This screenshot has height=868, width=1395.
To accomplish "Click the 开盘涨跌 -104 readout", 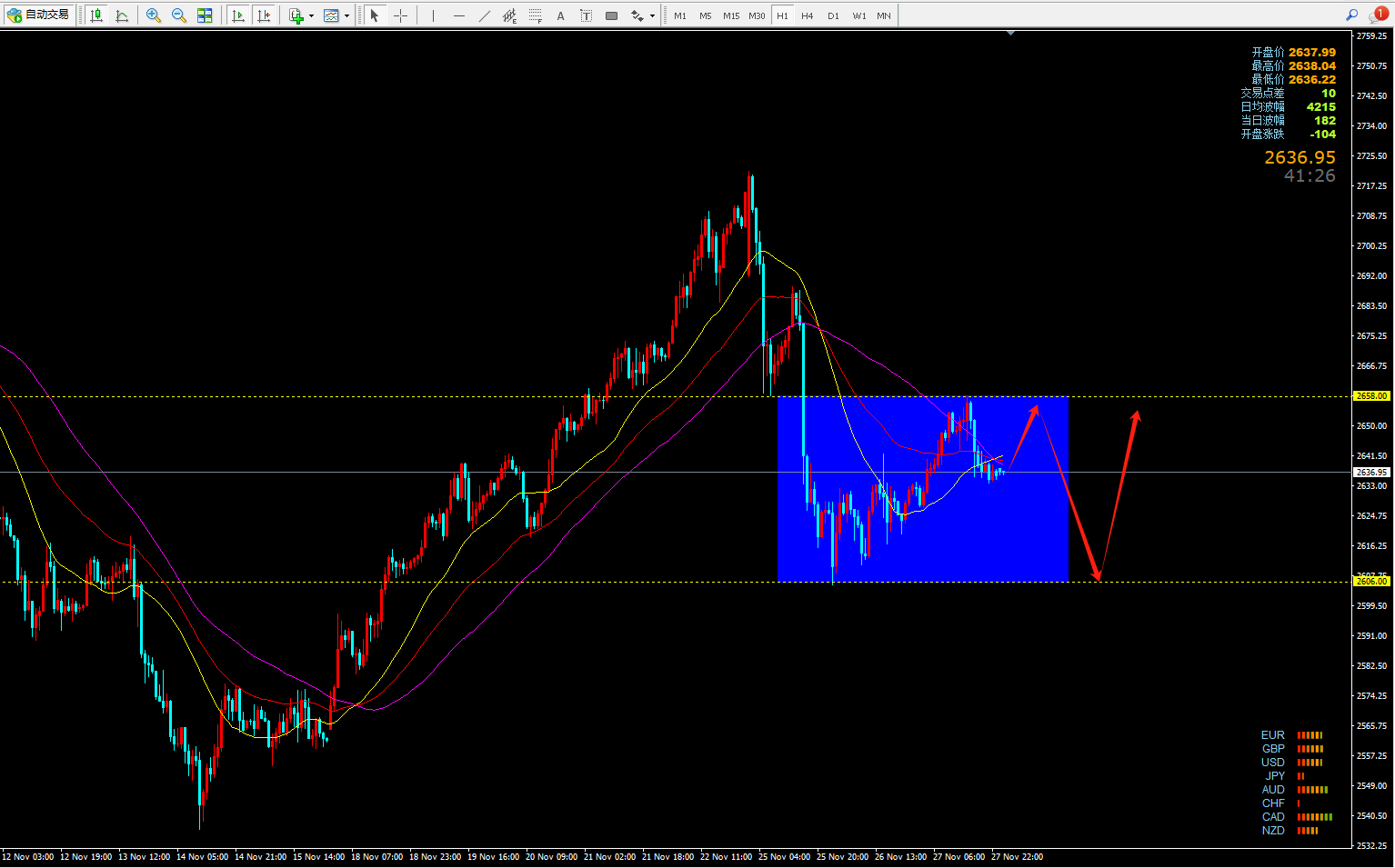I will click(1289, 135).
